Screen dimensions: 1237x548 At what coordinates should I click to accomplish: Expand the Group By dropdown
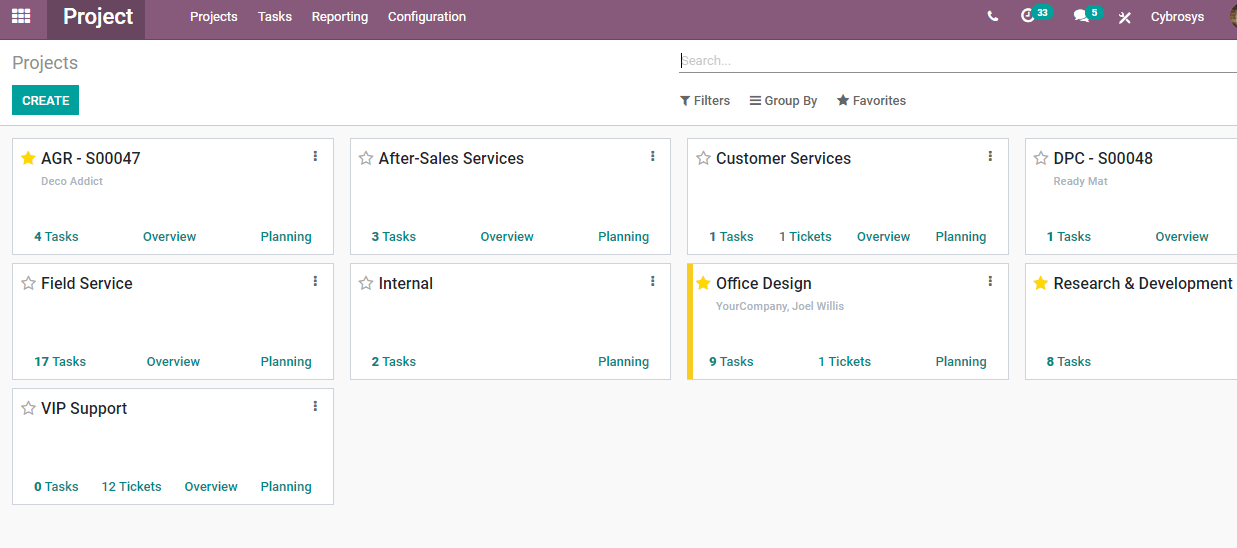click(x=784, y=101)
